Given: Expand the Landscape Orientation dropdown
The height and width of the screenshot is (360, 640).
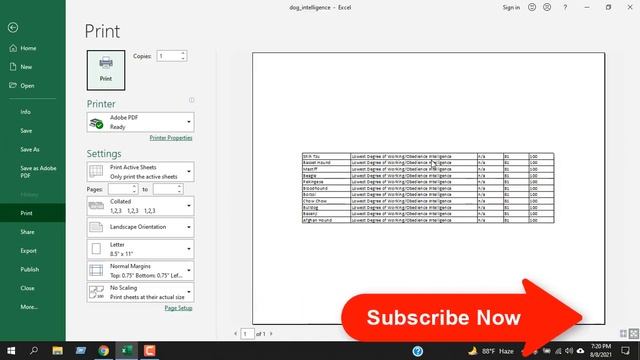Looking at the screenshot, I should (140, 227).
